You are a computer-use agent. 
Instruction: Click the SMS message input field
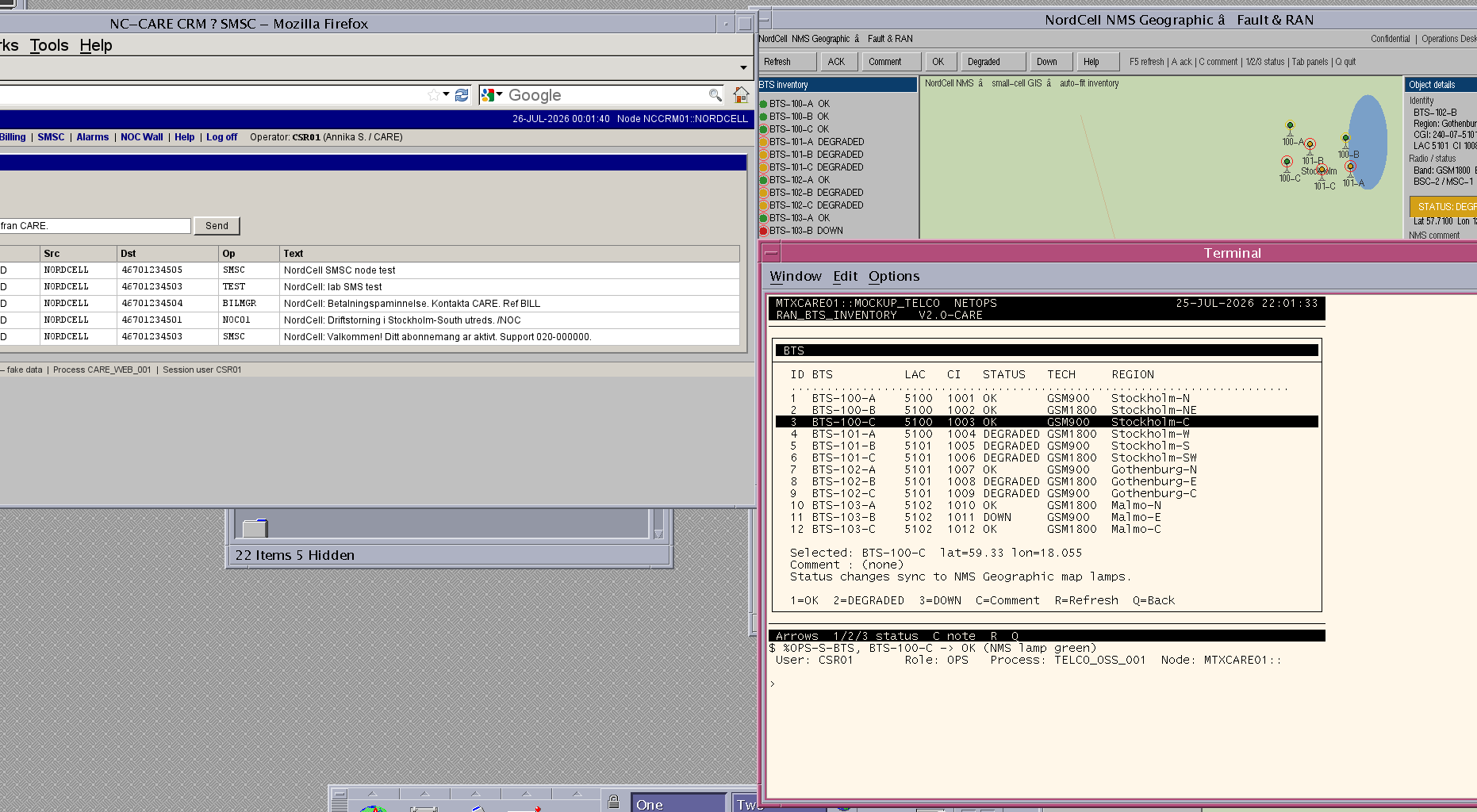tap(95, 226)
